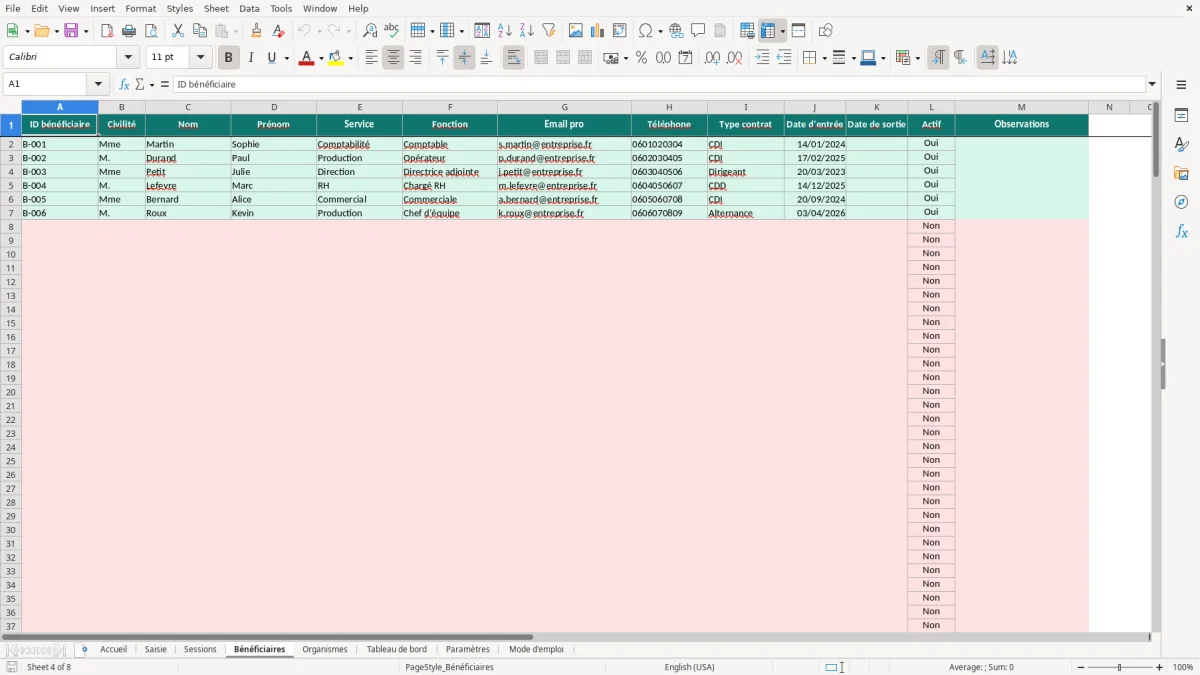Click the 100% zoom level
Screen dimensions: 1200x675
tap(1183, 667)
